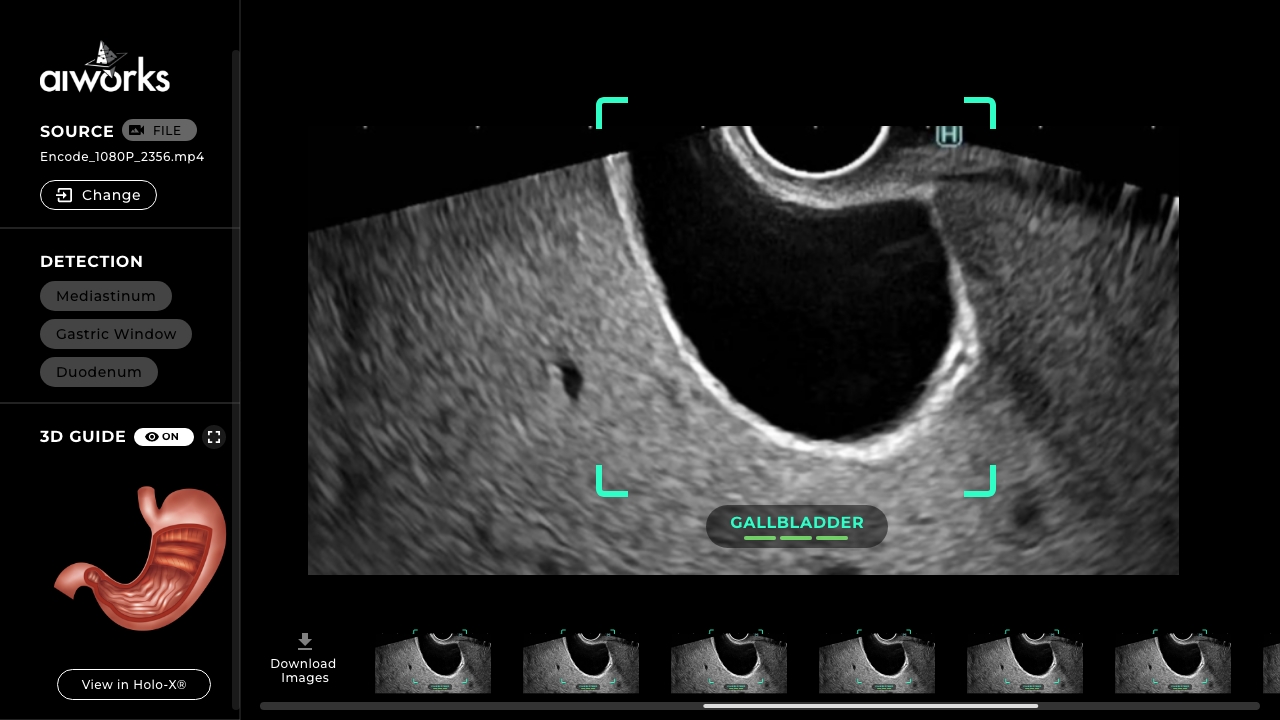Open the first captured thumbnail

tap(433, 661)
